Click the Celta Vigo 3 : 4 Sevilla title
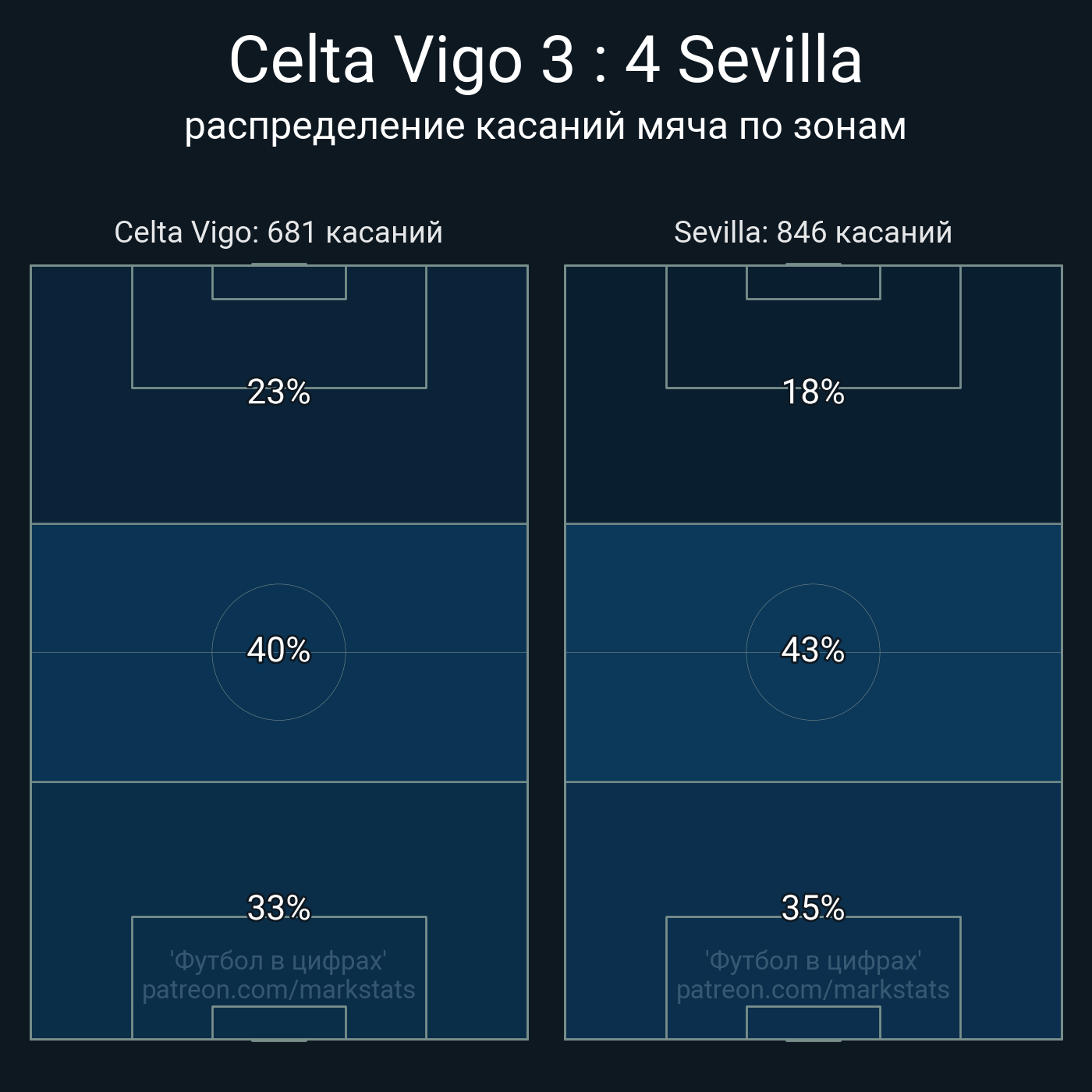 [x=545, y=60]
